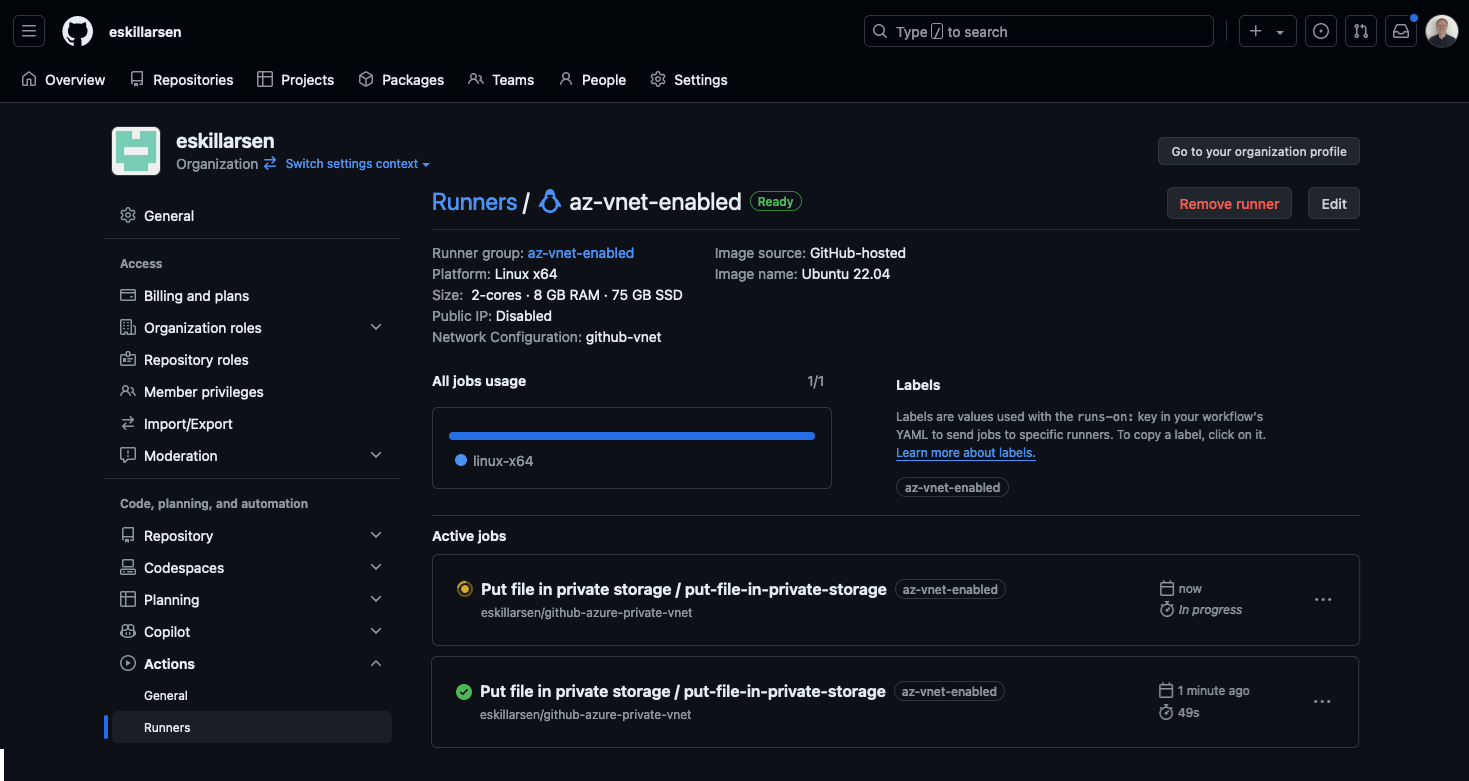Open Billing and plans in sidebar
Image resolution: width=1469 pixels, height=781 pixels.
(x=252, y=296)
